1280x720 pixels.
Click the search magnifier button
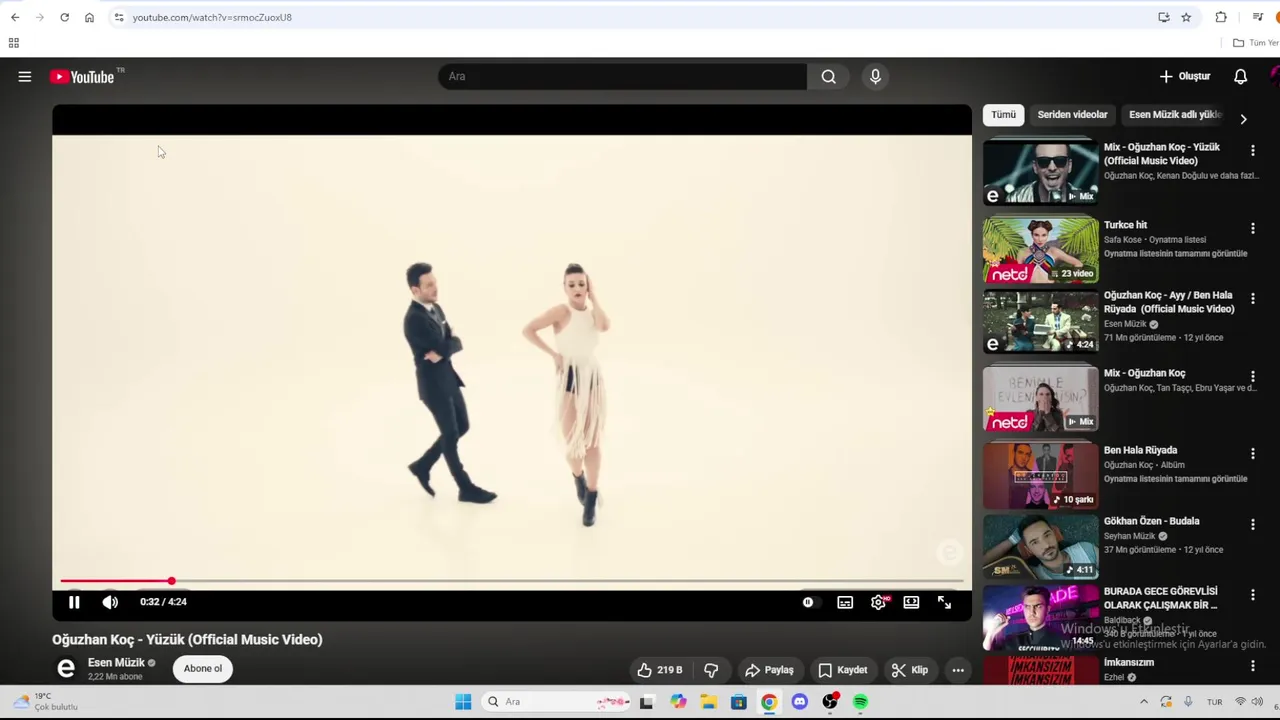pos(828,77)
